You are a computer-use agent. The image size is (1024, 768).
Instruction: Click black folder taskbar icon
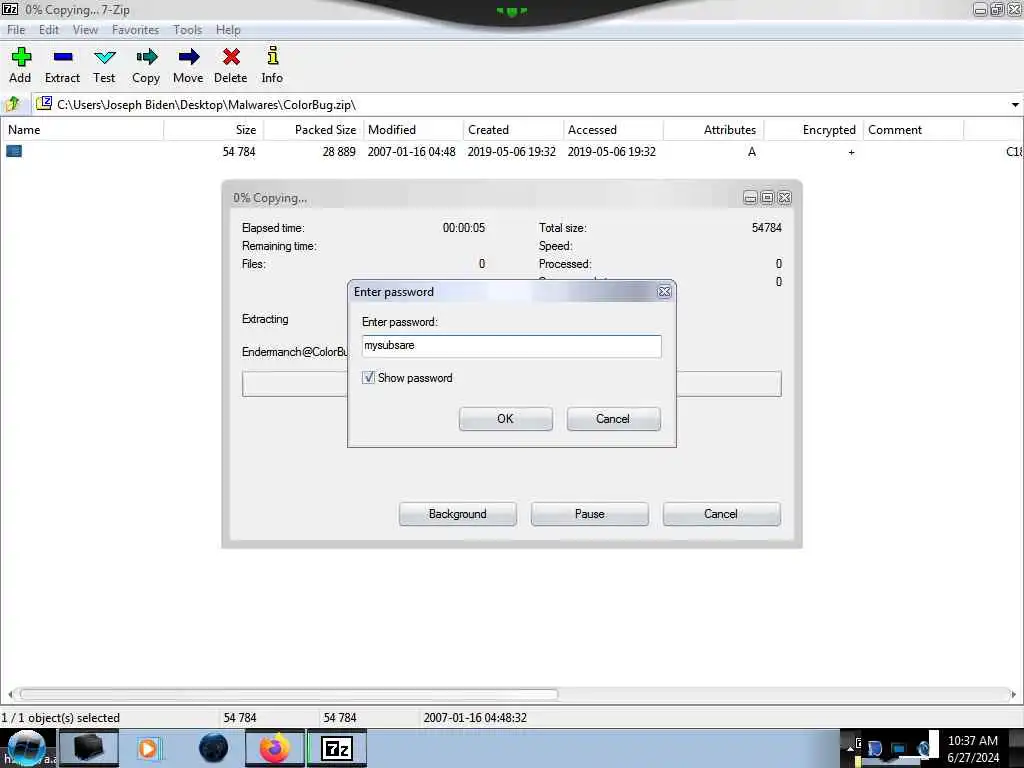coord(89,748)
